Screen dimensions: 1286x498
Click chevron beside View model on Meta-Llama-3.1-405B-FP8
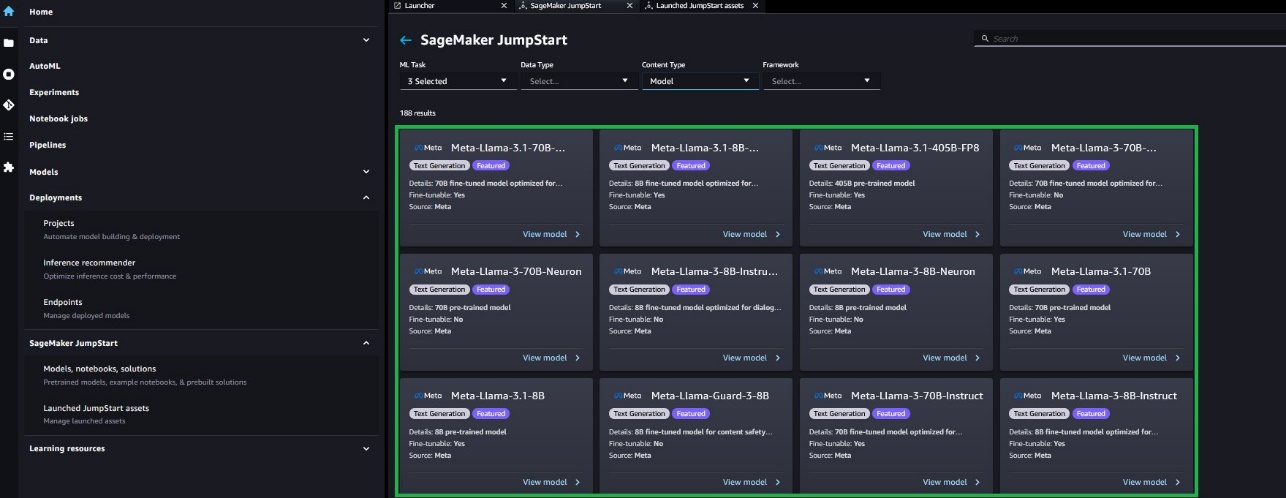pyautogui.click(x=977, y=234)
